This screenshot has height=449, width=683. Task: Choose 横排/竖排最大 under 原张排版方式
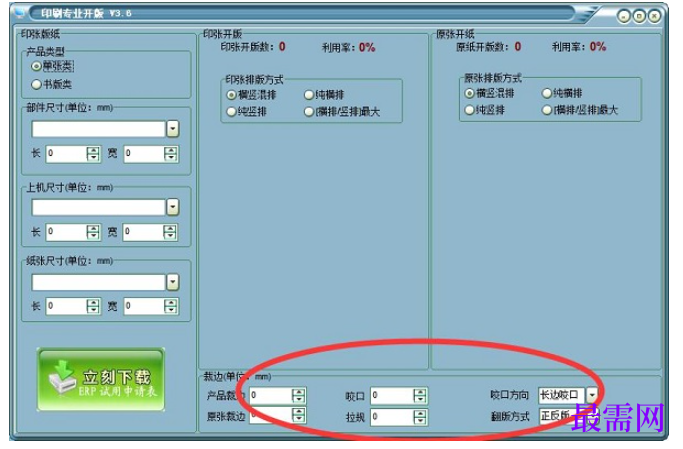[547, 110]
